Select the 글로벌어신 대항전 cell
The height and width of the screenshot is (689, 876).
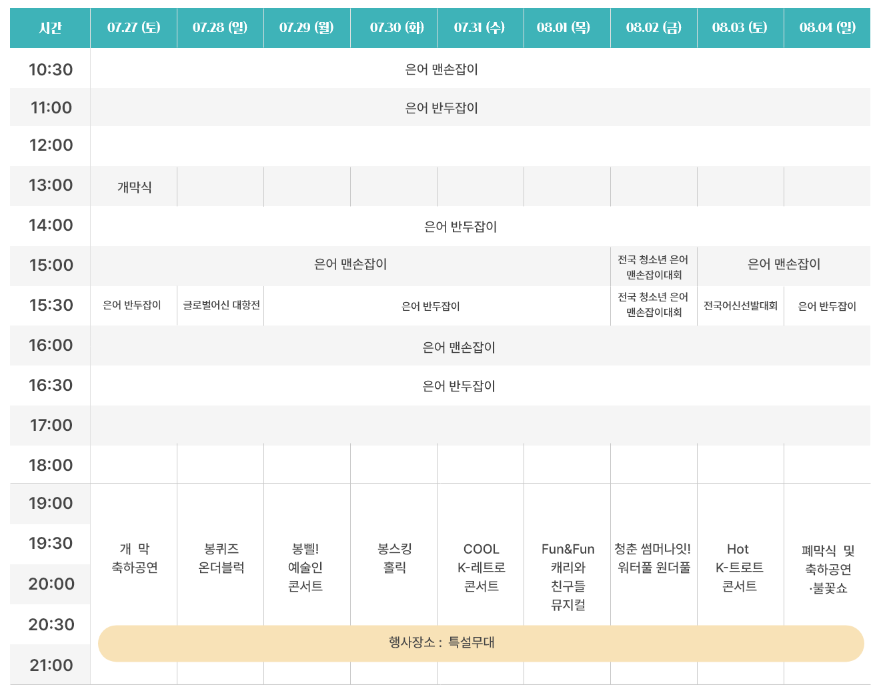220,306
